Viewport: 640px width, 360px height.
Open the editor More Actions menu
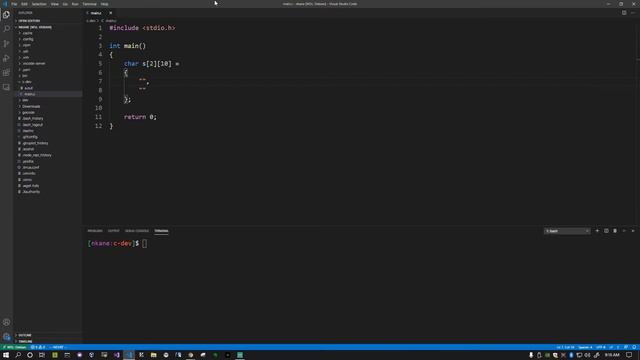pyautogui.click(x=633, y=13)
